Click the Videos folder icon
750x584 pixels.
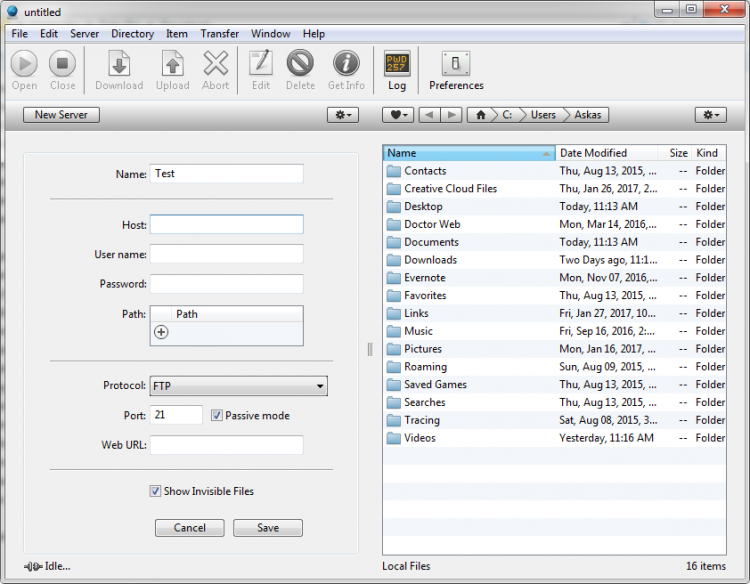coord(394,438)
